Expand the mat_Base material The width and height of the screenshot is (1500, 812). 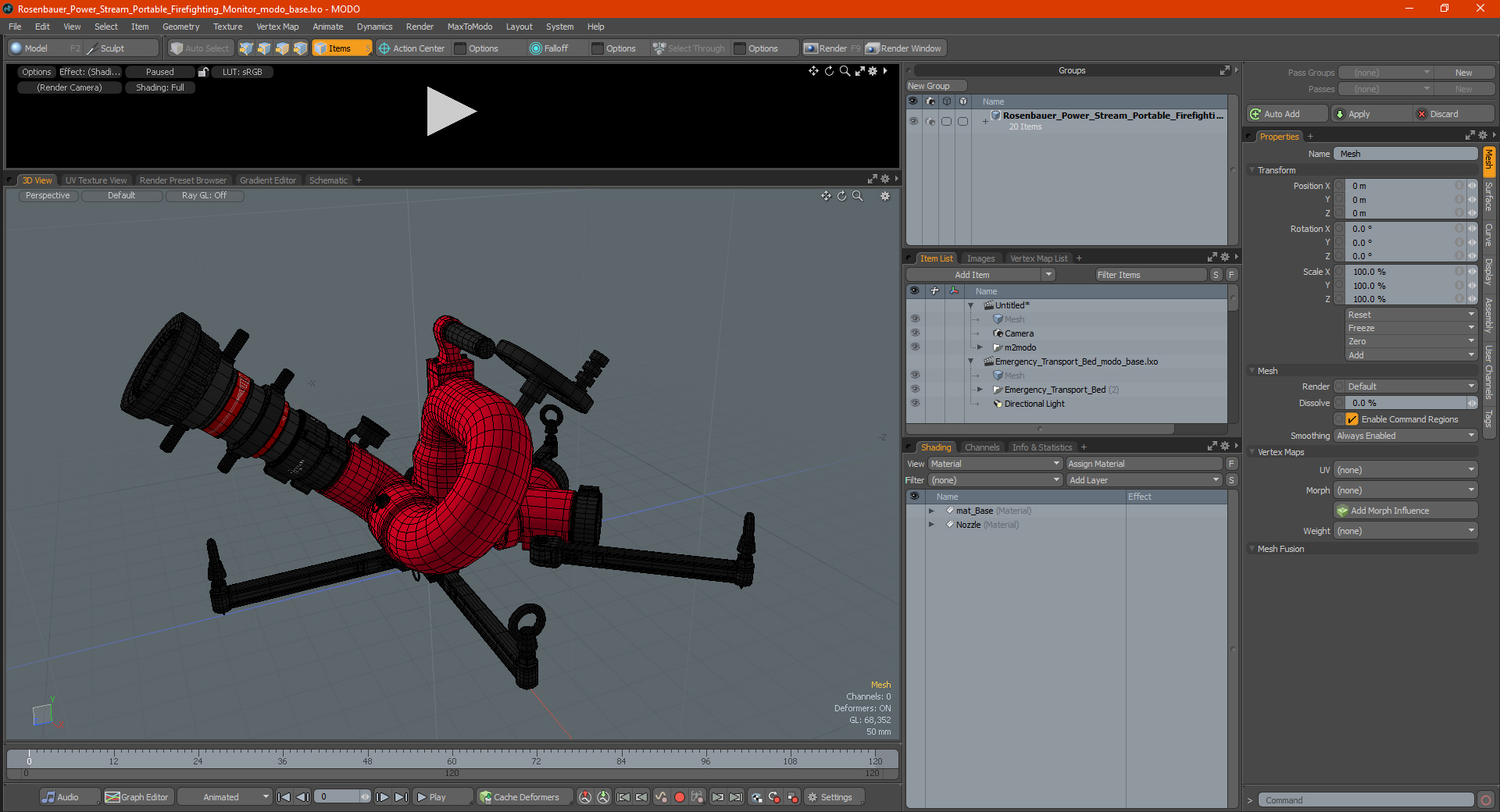point(931,511)
